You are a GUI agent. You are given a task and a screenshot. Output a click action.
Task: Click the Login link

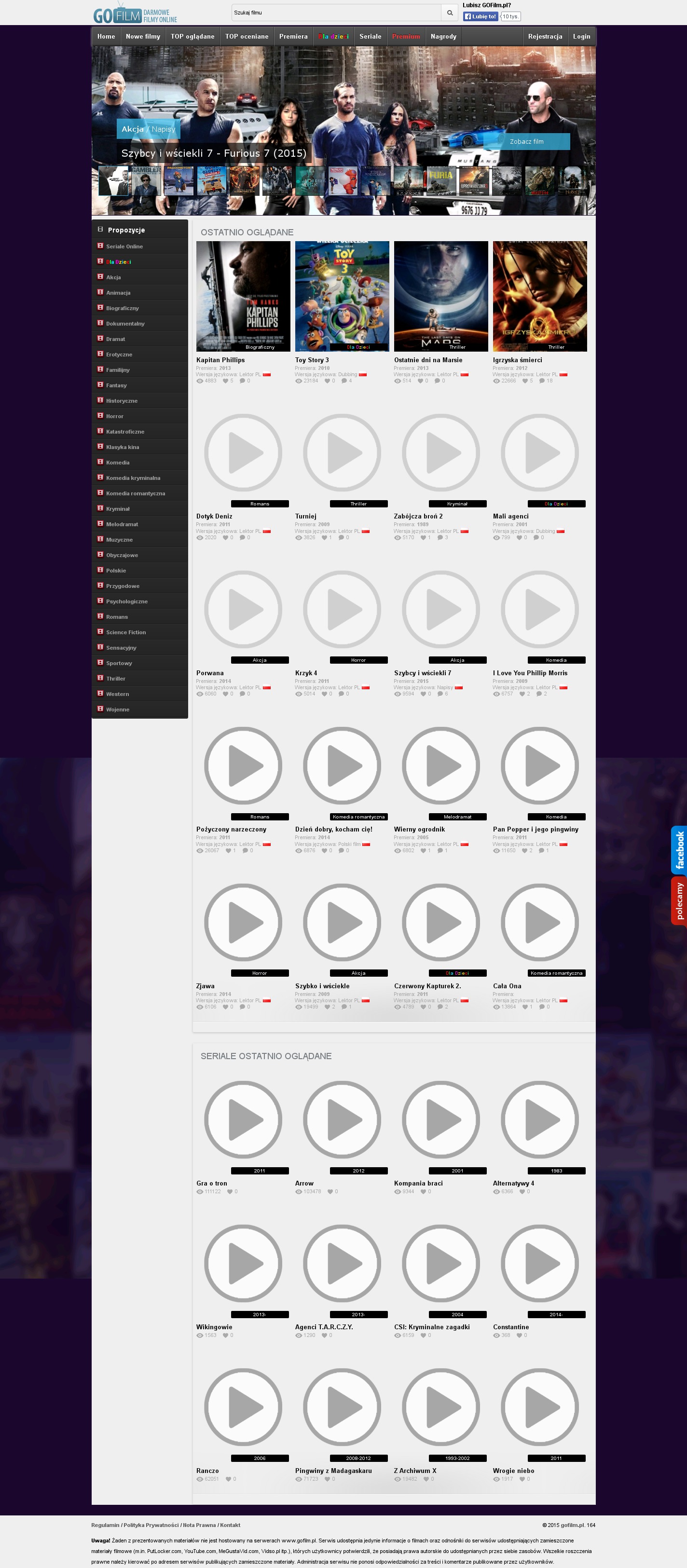(582, 37)
